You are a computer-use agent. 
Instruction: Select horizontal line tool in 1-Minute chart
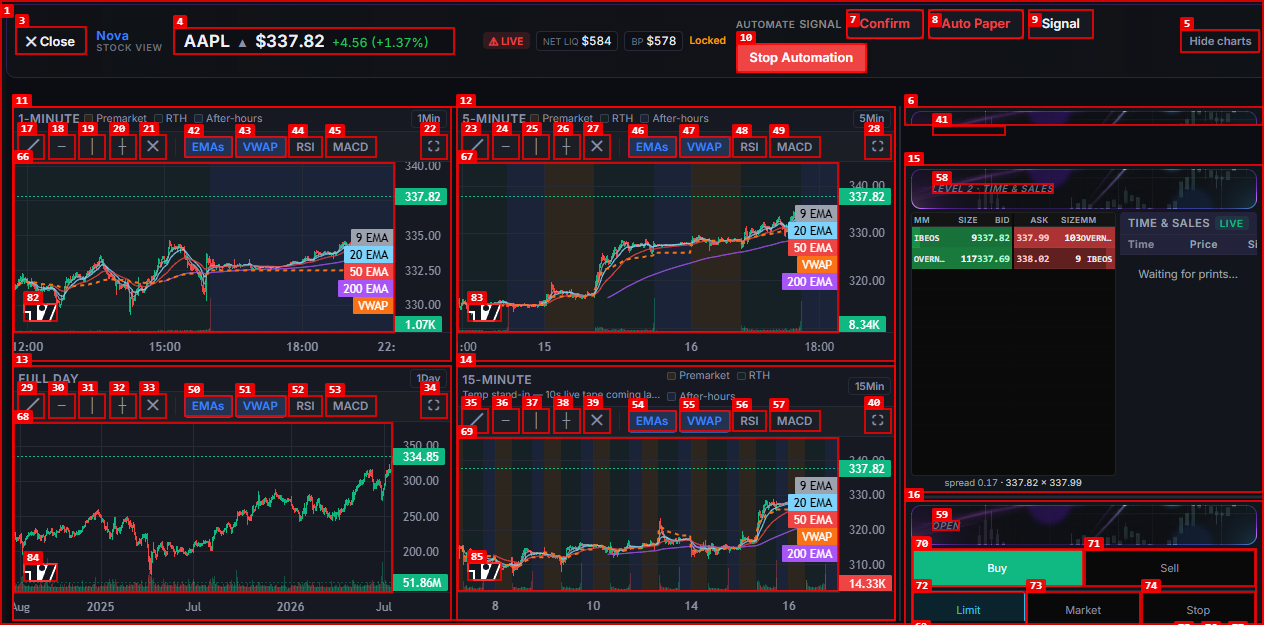click(61, 146)
